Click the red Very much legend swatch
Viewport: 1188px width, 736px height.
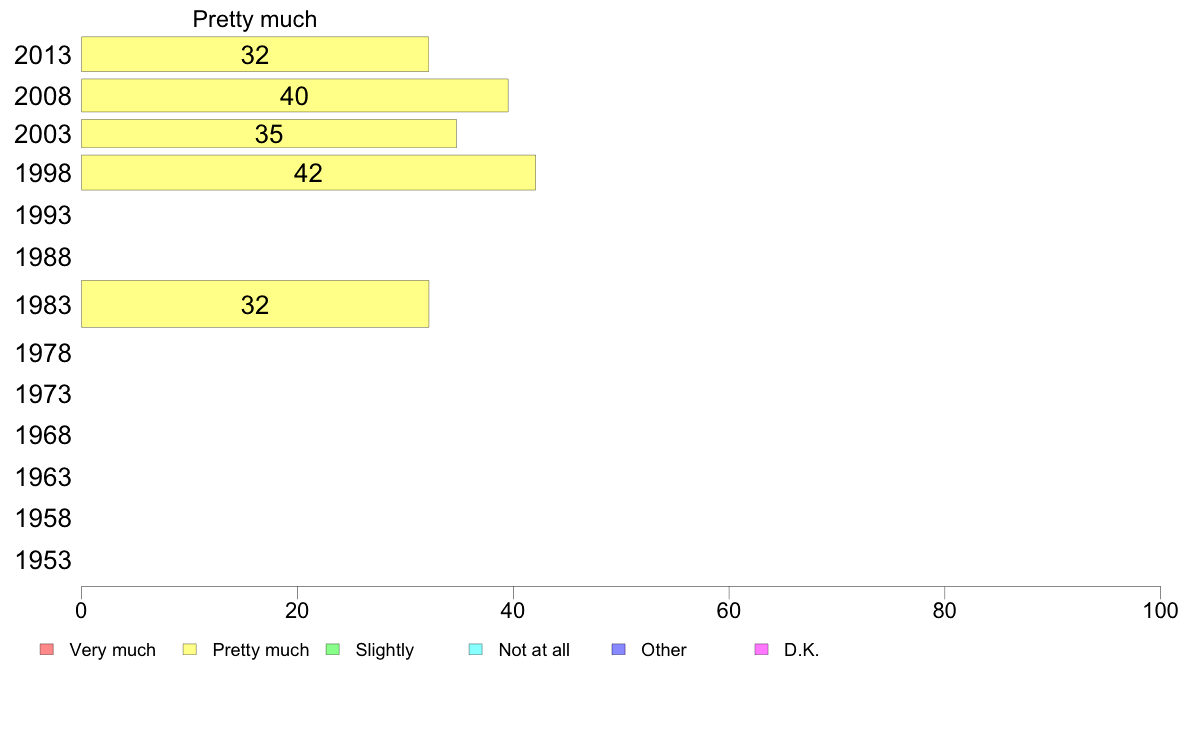point(47,650)
